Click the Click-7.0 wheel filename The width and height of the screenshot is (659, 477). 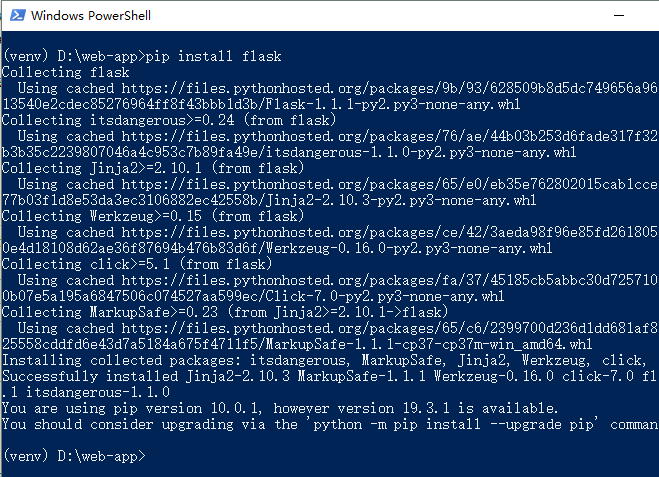coord(385,296)
